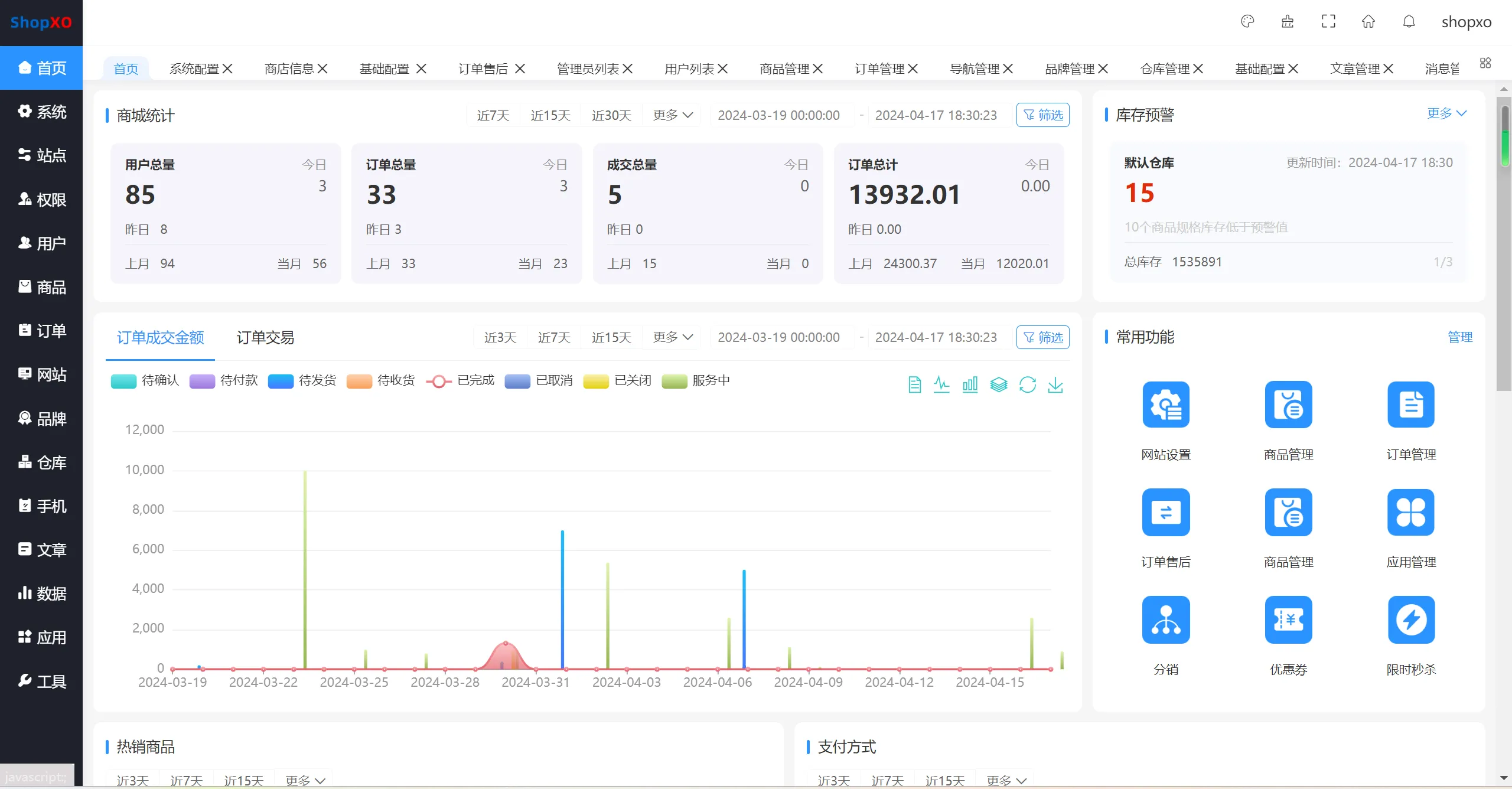Switch chart to bar chart view
The height and width of the screenshot is (789, 1512).
pyautogui.click(x=970, y=385)
